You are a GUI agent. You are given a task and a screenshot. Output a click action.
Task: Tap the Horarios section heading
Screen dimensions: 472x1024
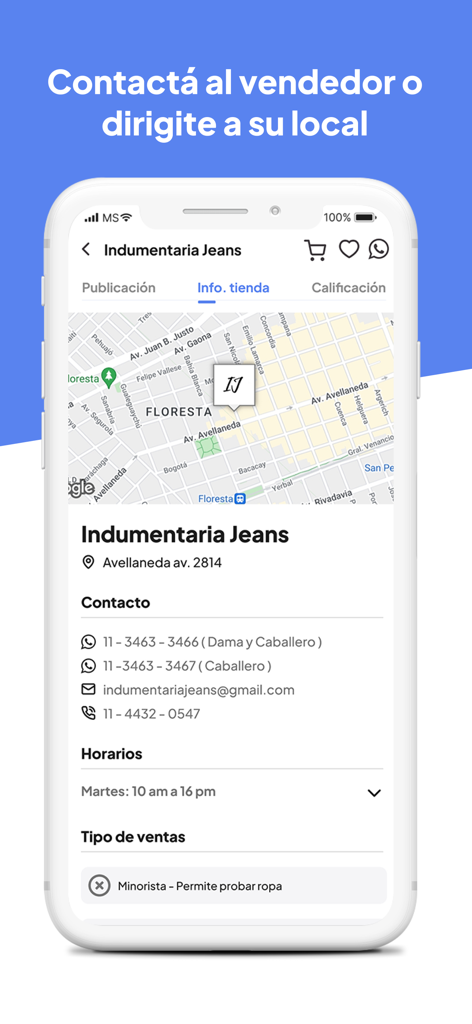point(112,754)
